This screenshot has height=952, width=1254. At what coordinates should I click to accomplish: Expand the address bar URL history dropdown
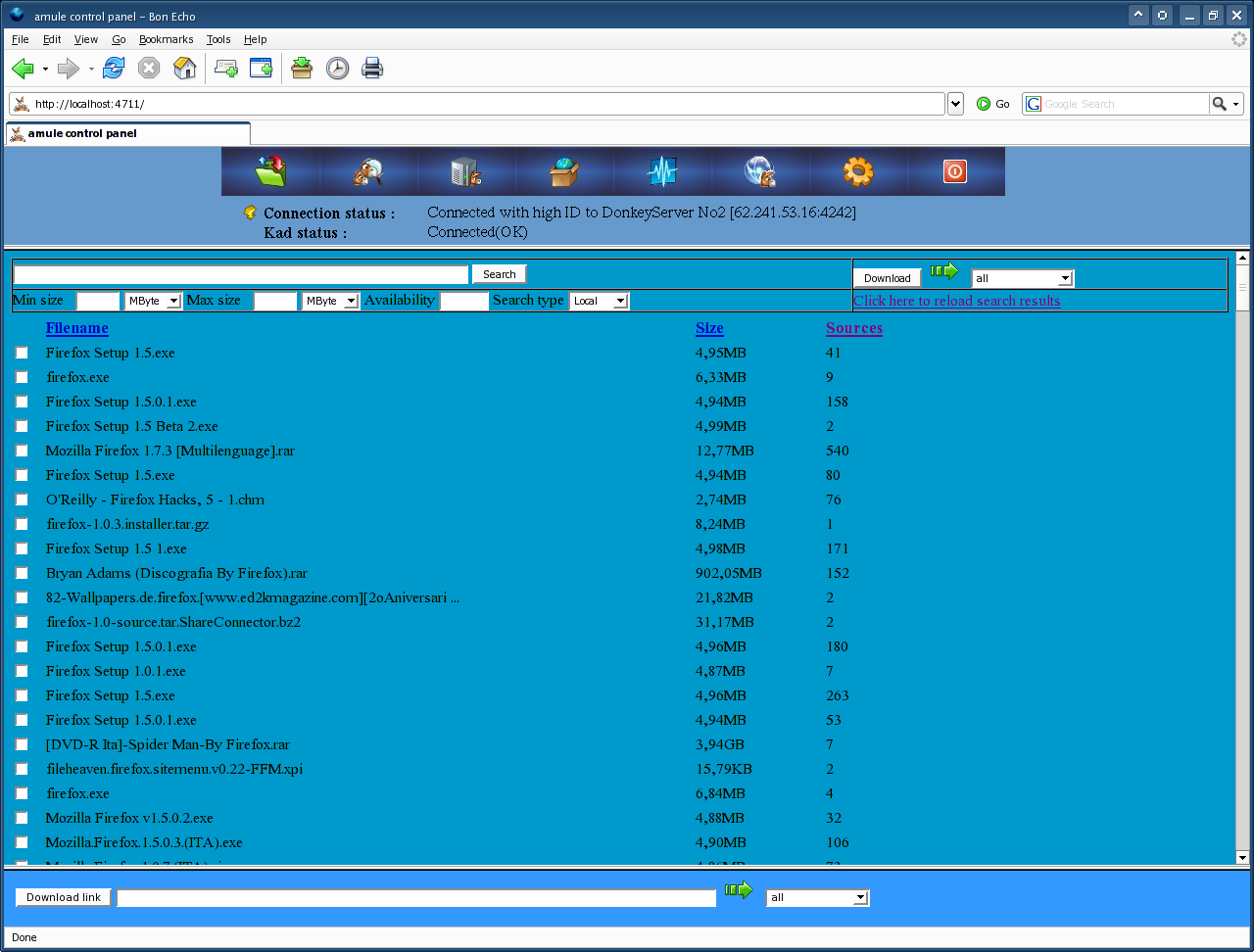(955, 104)
